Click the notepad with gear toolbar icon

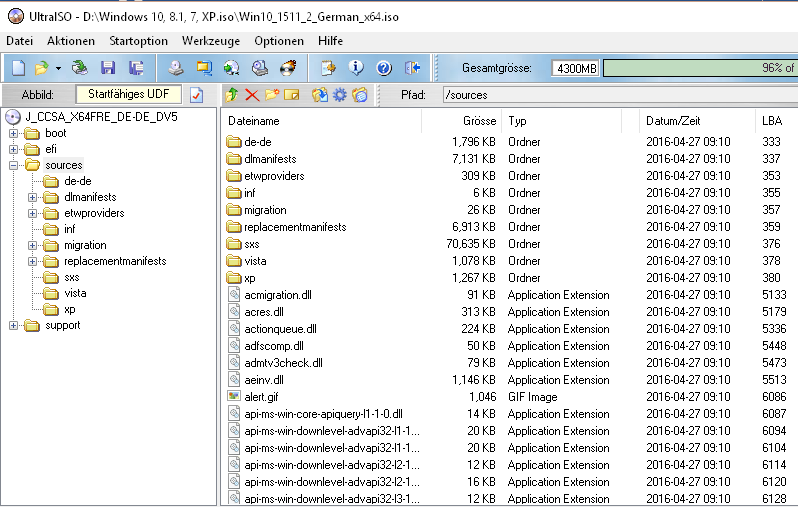tap(328, 68)
